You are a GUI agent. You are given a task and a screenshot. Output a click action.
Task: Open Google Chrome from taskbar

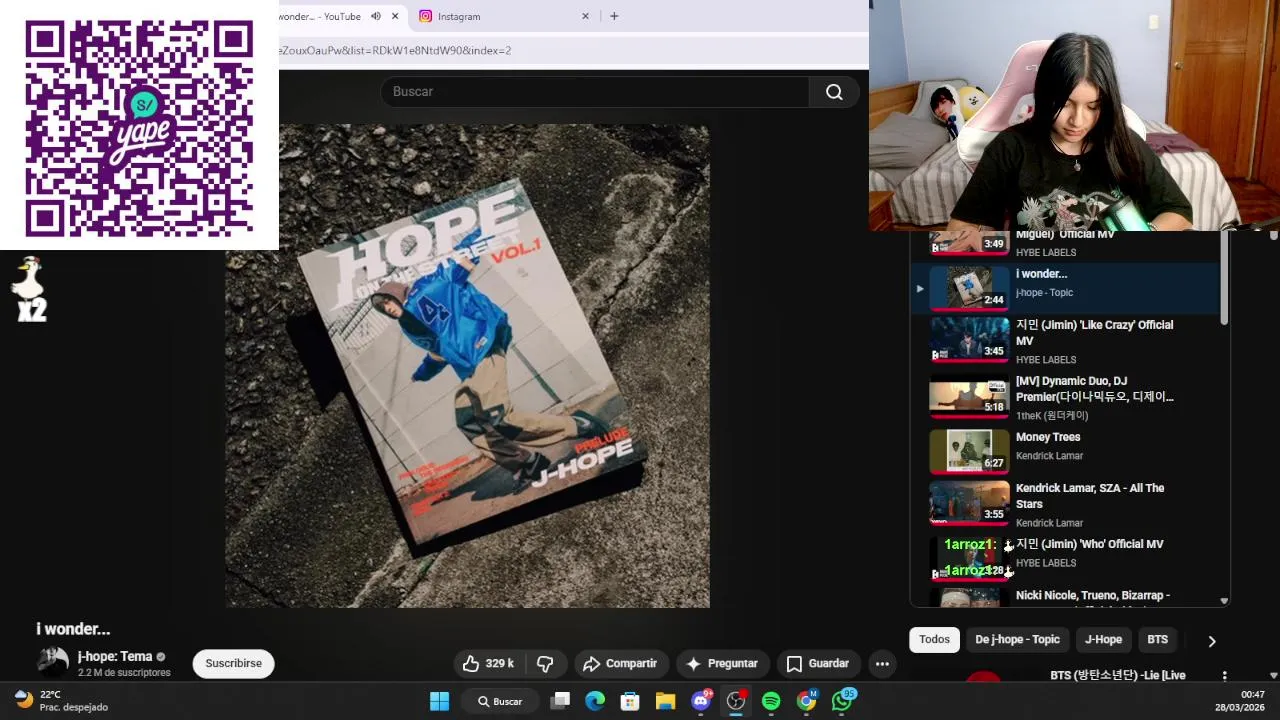pos(806,701)
